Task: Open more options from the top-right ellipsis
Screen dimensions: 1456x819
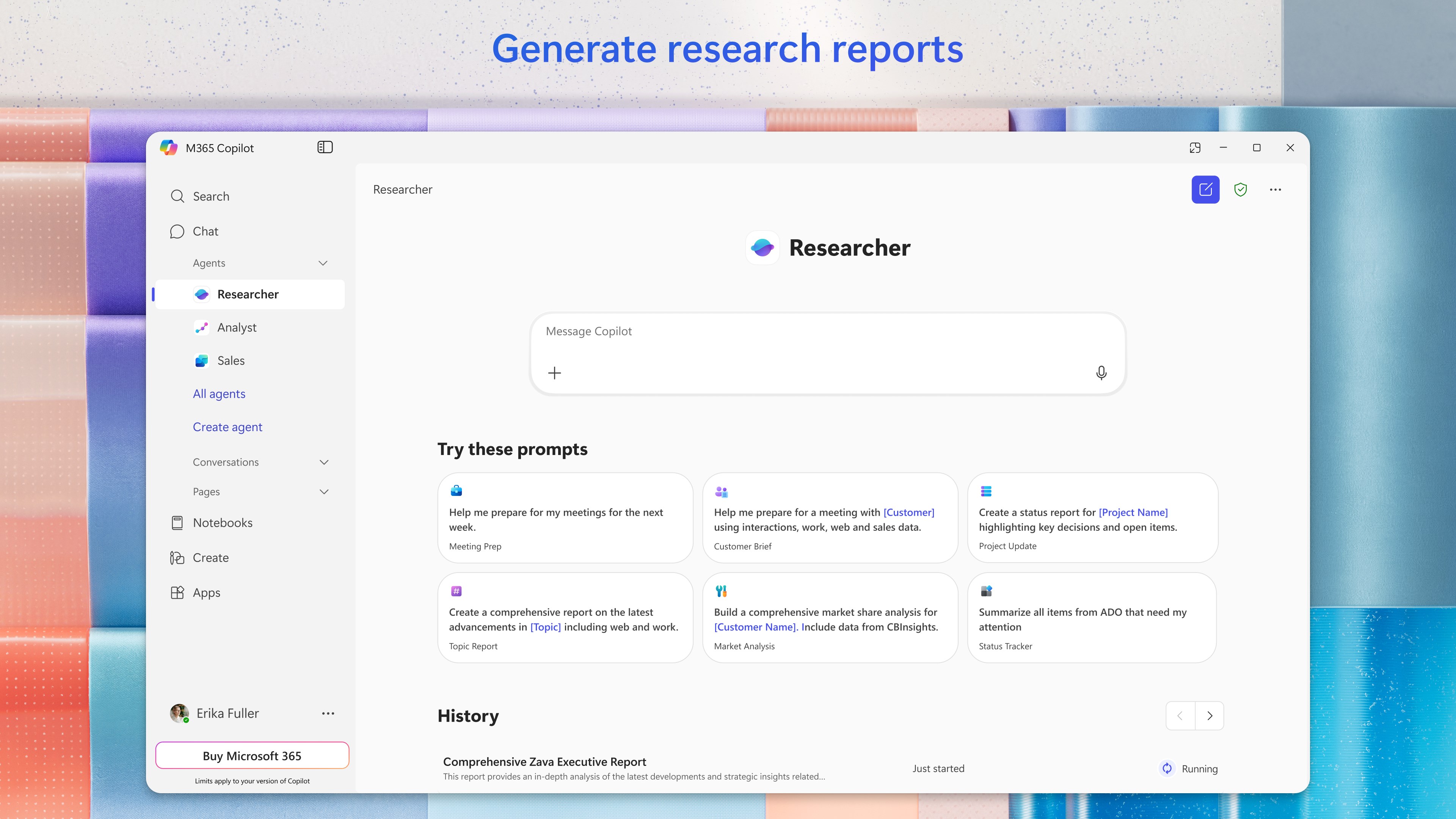Action: click(x=1276, y=189)
